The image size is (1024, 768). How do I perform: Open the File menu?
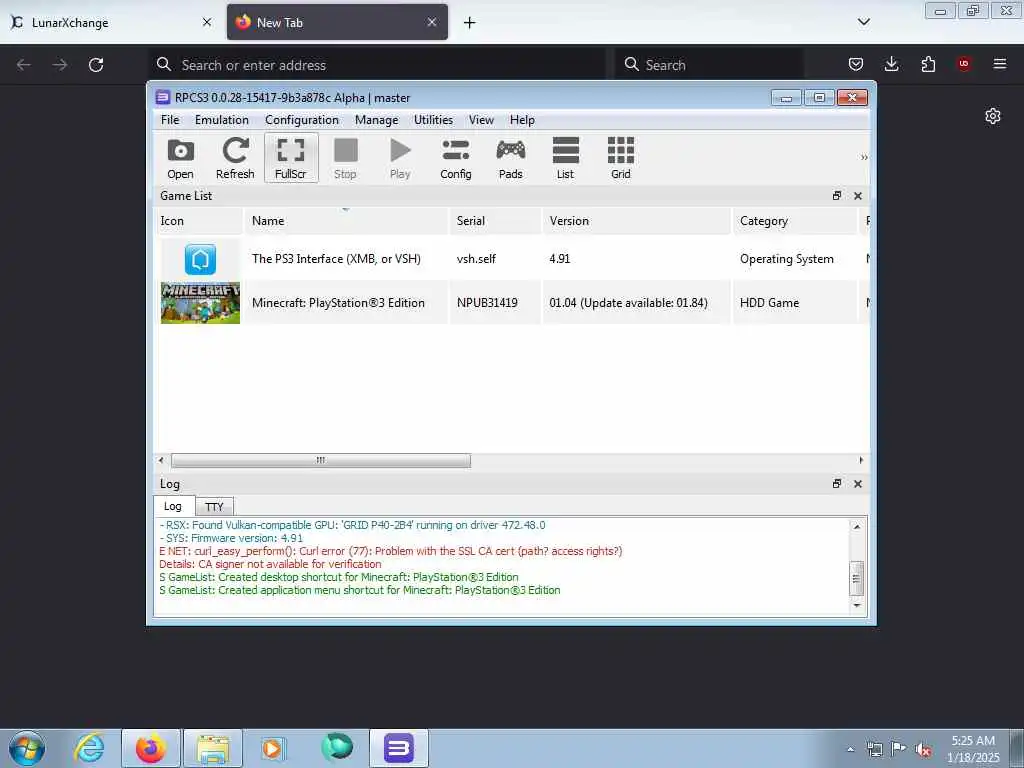170,120
